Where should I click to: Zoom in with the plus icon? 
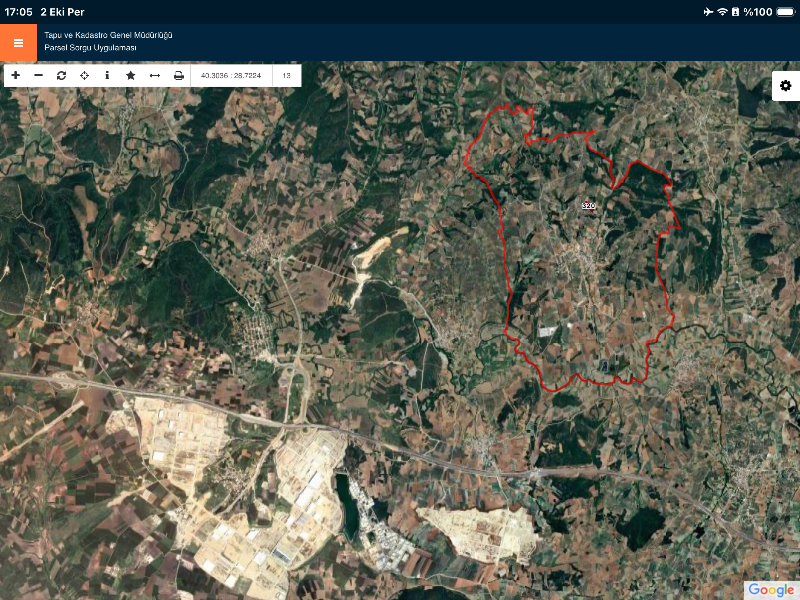[x=15, y=75]
